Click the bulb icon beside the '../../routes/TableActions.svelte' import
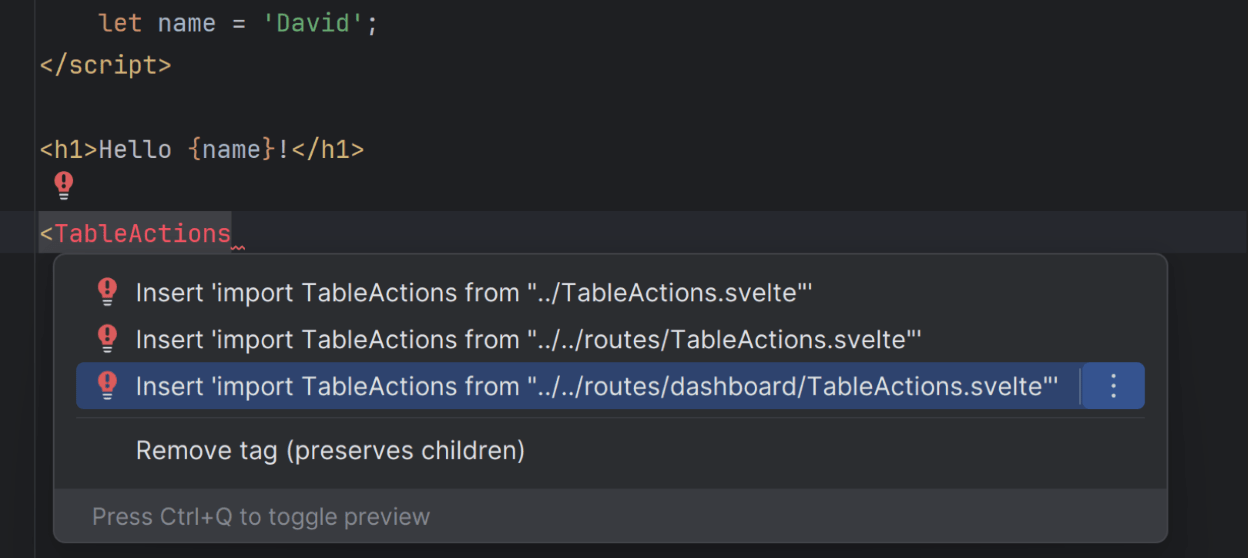The width and height of the screenshot is (1248, 558). (107, 339)
